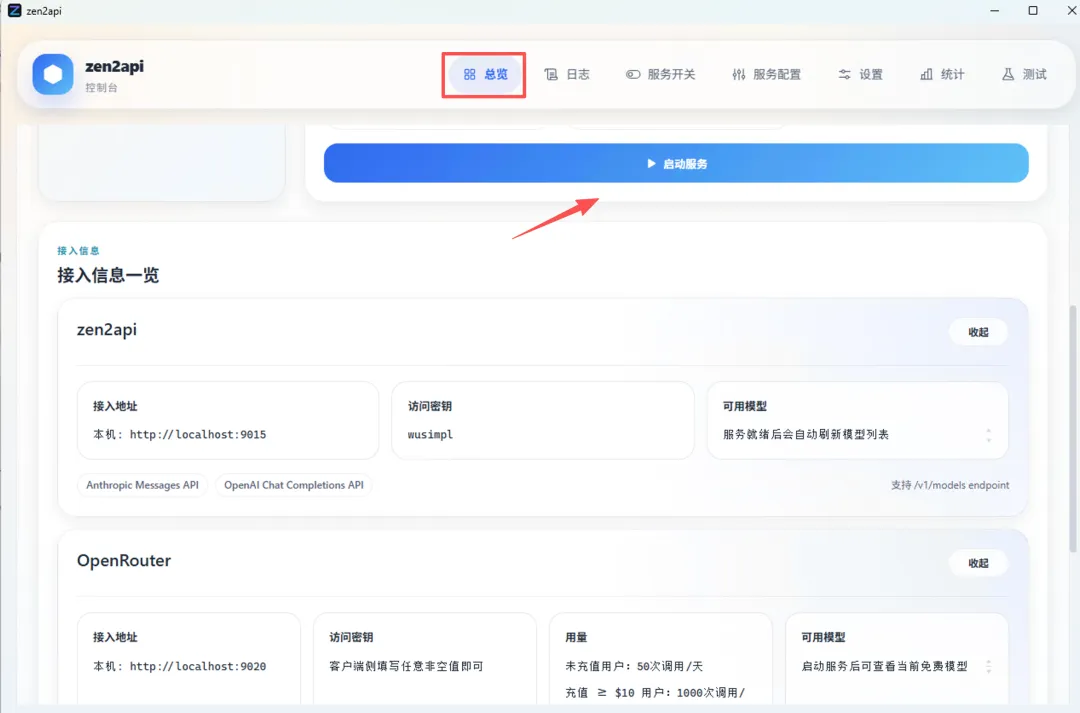Click the 总览 grid icon
Screen dimensions: 1080x713
[469, 74]
